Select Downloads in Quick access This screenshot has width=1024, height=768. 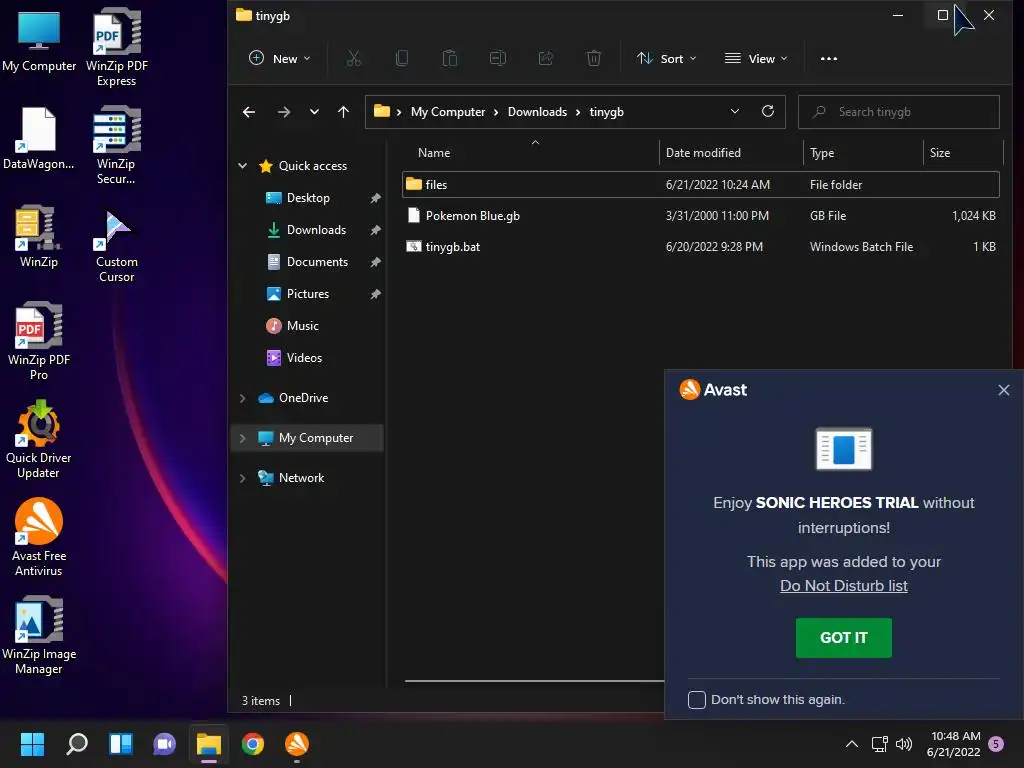(x=316, y=230)
